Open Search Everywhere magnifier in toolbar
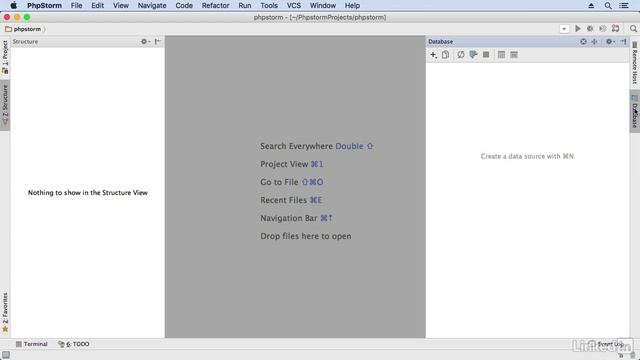 pyautogui.click(x=633, y=29)
